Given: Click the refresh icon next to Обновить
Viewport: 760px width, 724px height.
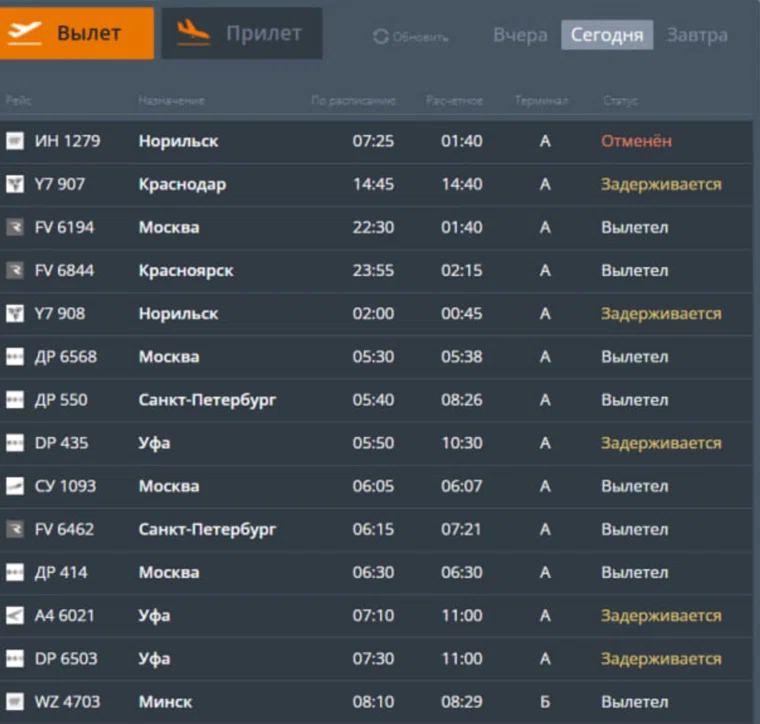Looking at the screenshot, I should point(380,37).
